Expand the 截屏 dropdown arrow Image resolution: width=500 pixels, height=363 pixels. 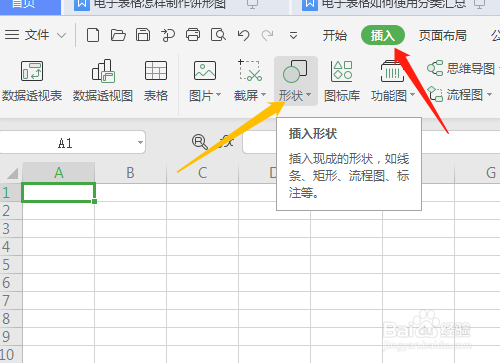[x=263, y=95]
